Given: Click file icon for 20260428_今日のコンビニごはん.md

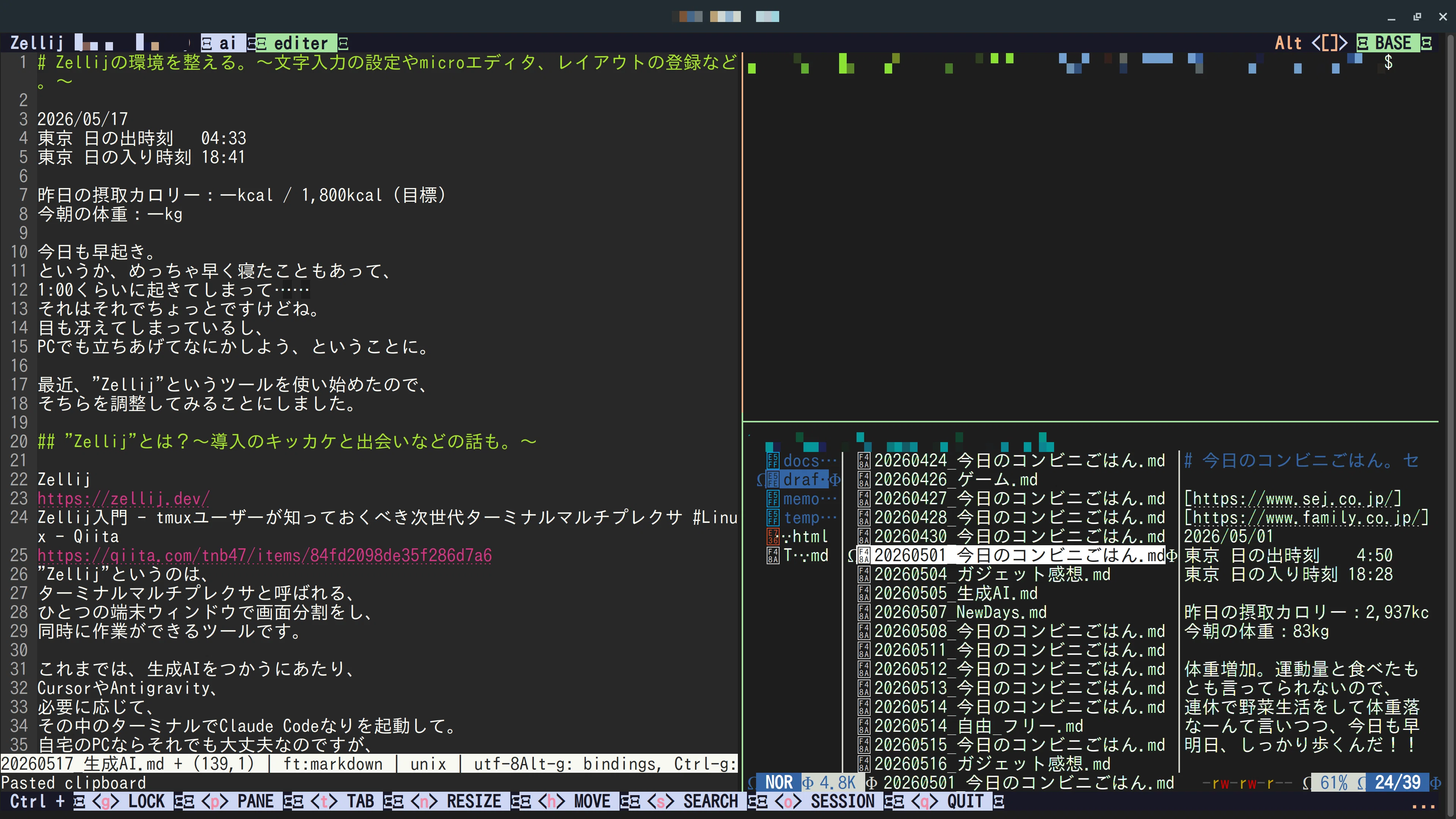Looking at the screenshot, I should coord(864,517).
